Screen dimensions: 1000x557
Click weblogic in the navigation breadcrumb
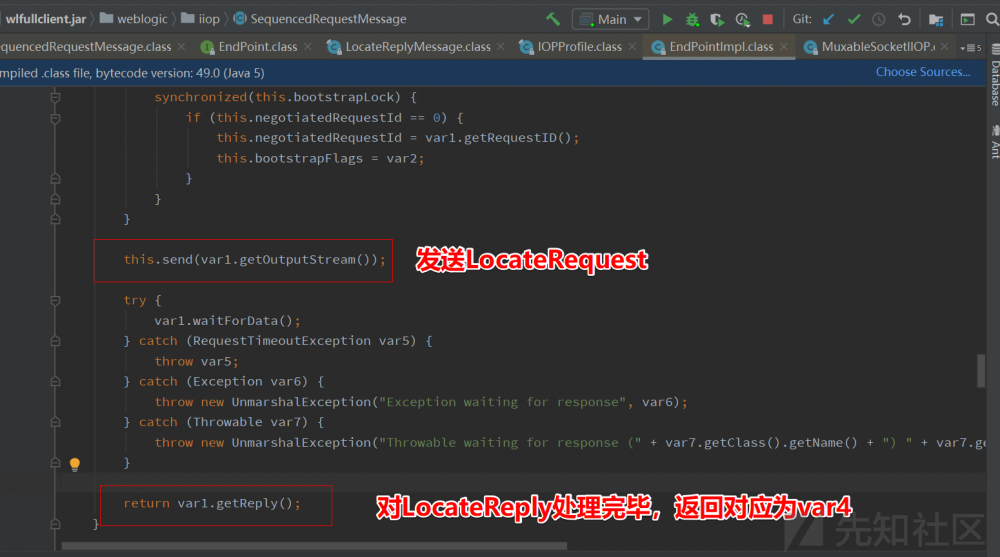tap(142, 19)
